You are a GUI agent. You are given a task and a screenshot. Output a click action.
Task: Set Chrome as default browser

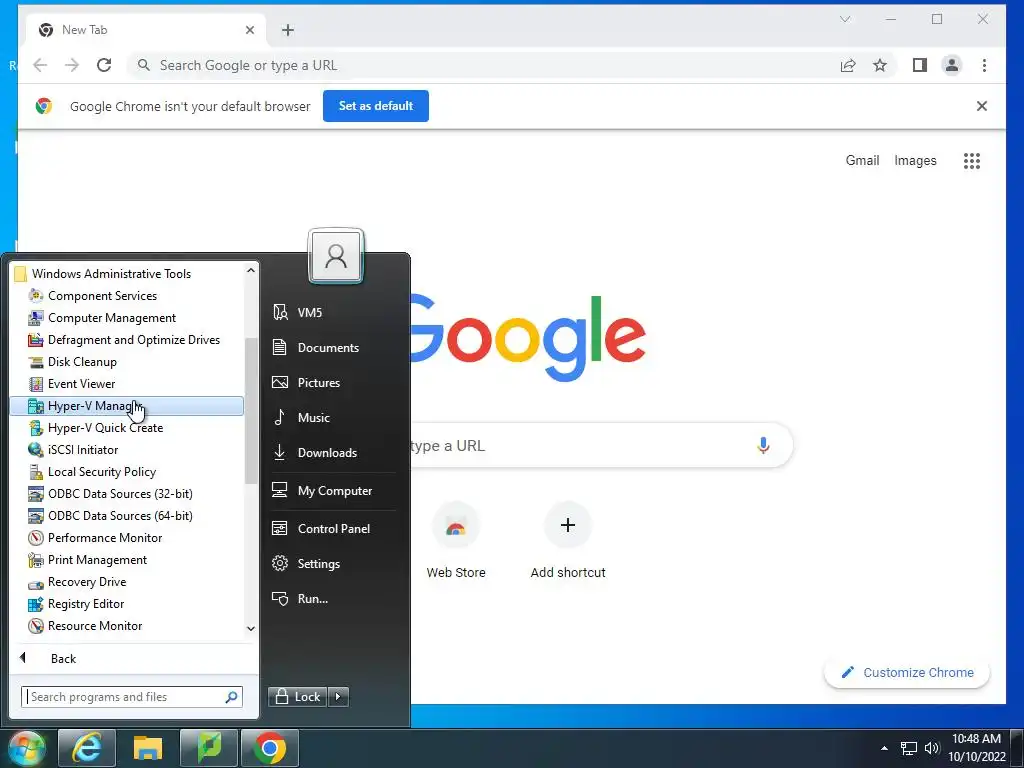(x=376, y=106)
